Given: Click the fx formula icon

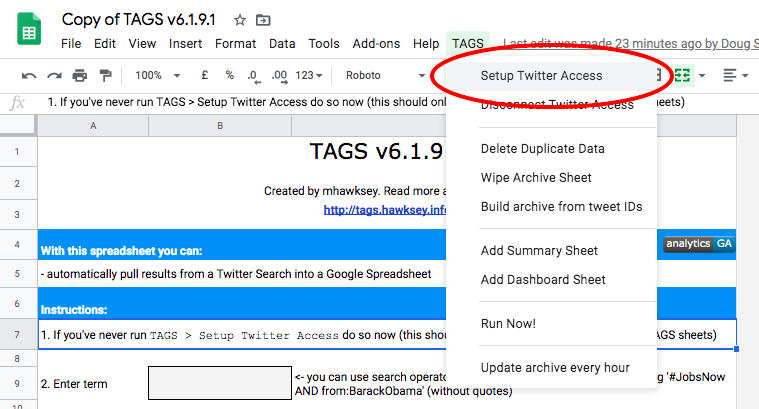Looking at the screenshot, I should pos(17,103).
